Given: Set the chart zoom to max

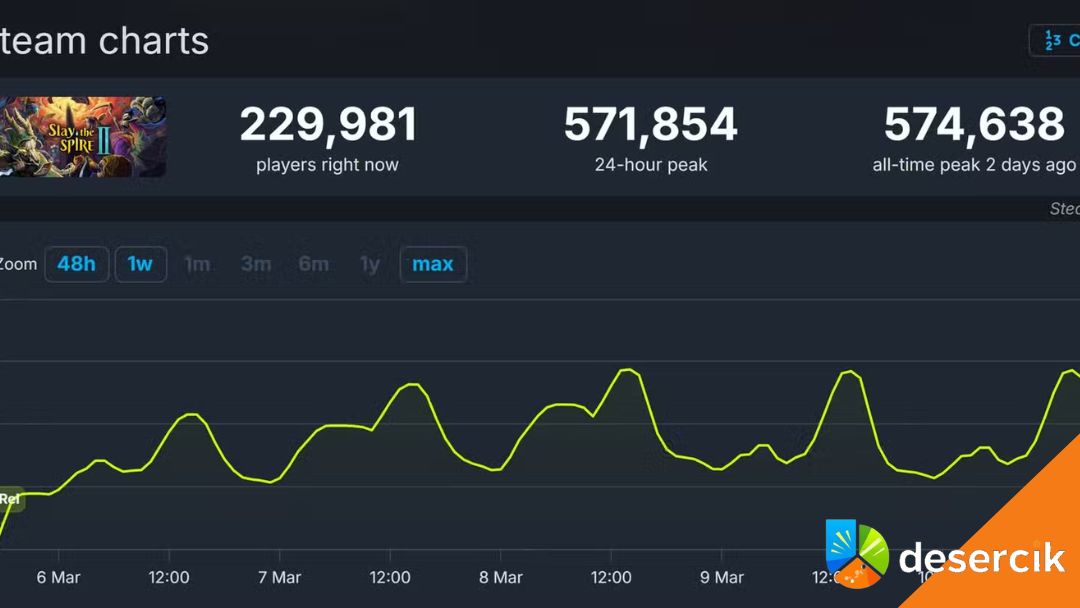Looking at the screenshot, I should point(433,264).
